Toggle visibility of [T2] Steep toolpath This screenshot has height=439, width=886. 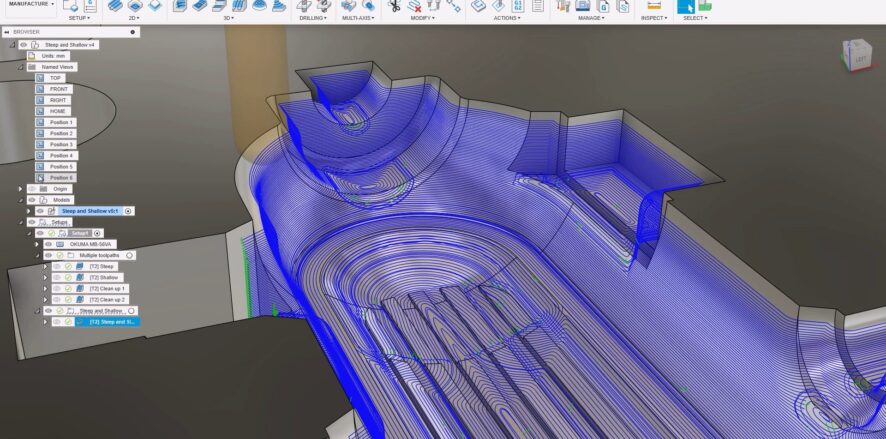(x=58, y=267)
